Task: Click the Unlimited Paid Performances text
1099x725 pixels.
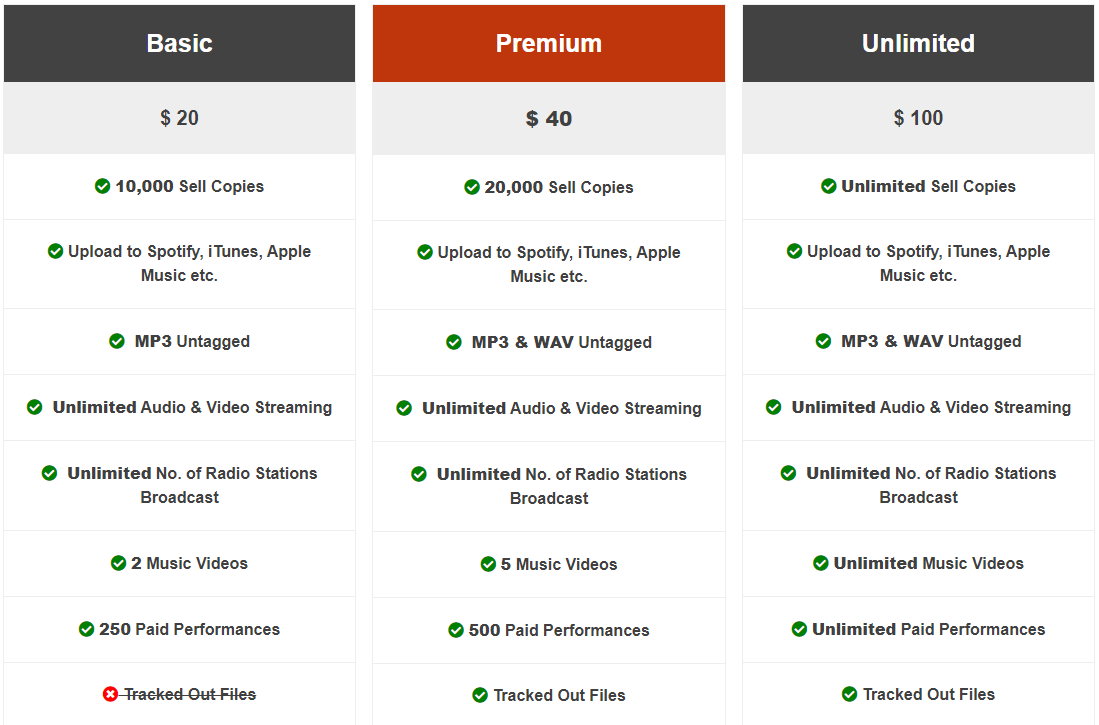Action: (x=929, y=629)
